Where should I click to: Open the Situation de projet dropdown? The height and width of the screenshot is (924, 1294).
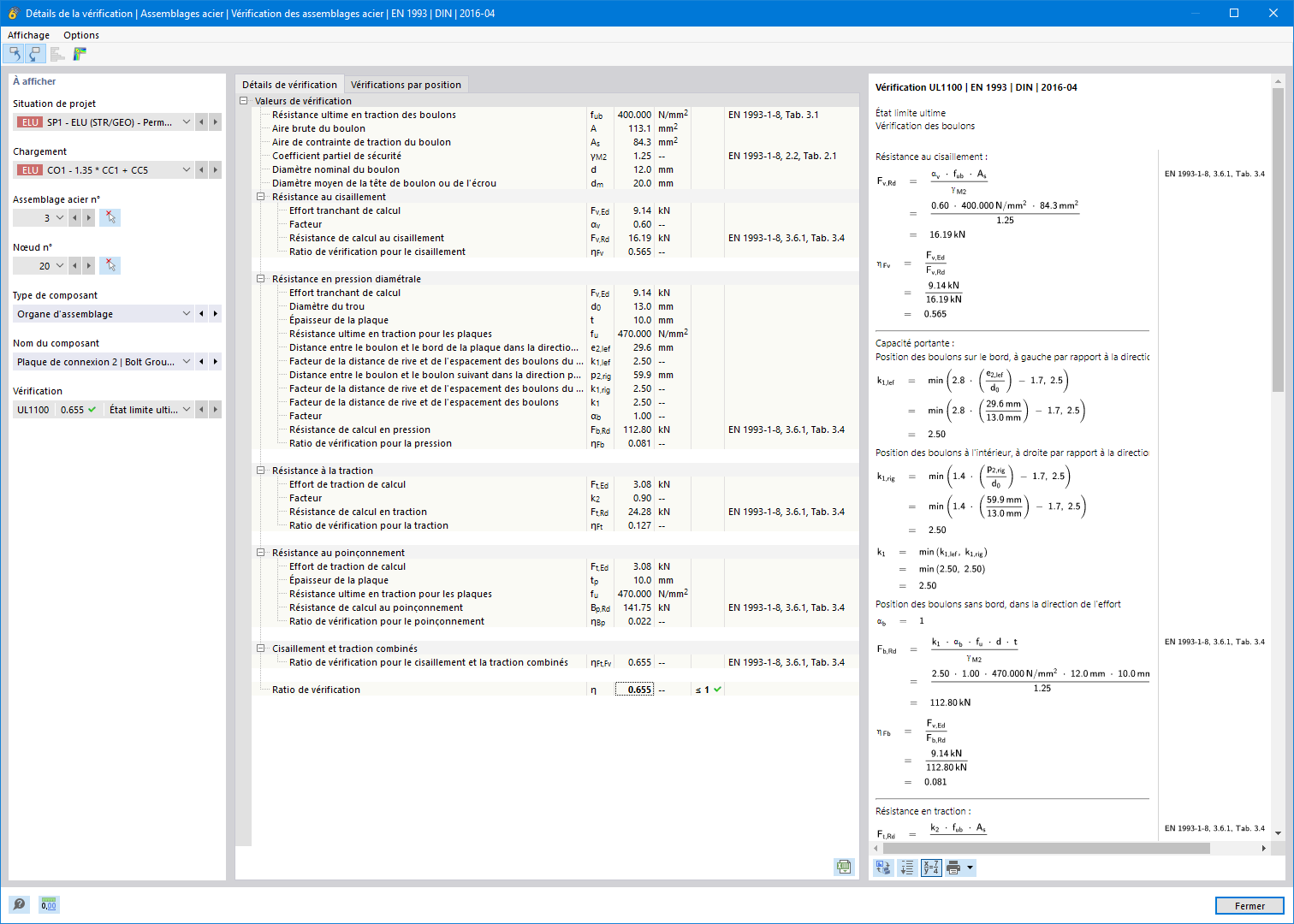coord(104,122)
